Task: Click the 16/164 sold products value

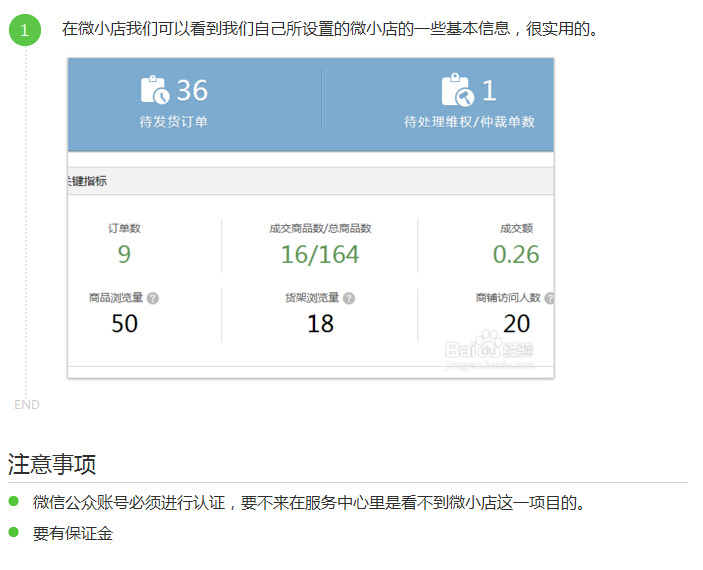Action: pos(320,254)
